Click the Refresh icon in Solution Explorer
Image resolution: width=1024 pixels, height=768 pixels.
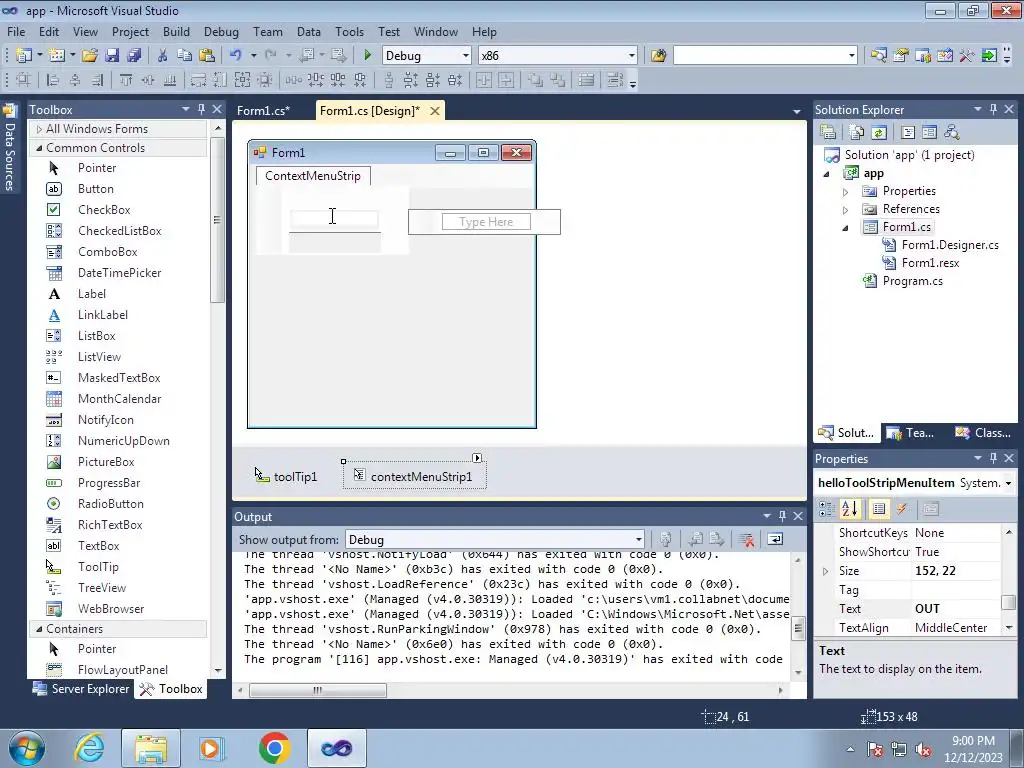tap(879, 133)
